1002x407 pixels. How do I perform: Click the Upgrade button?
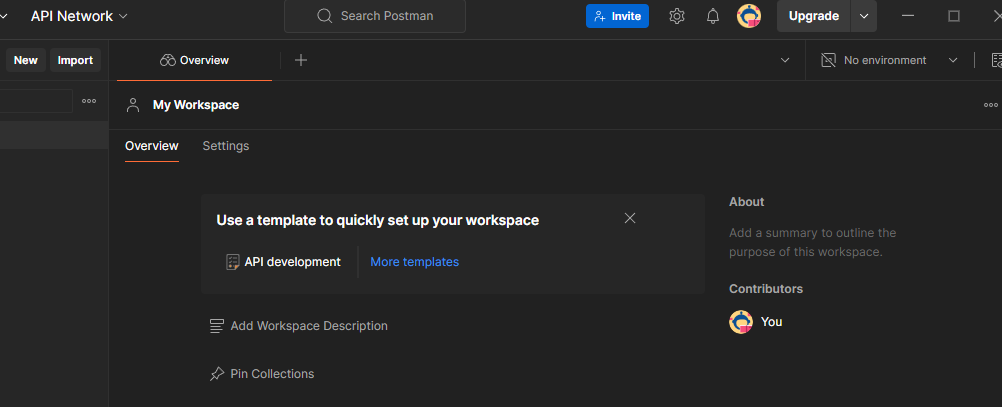click(813, 16)
